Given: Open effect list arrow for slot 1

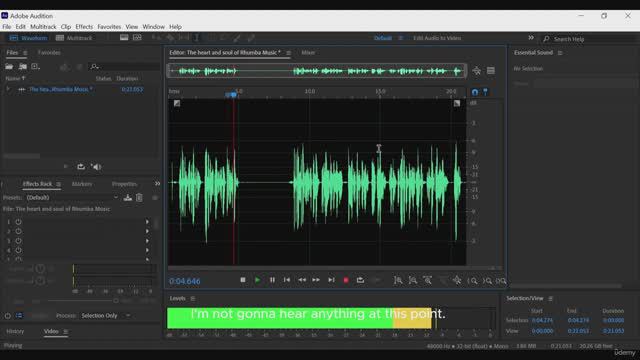Looking at the screenshot, I should (147, 222).
